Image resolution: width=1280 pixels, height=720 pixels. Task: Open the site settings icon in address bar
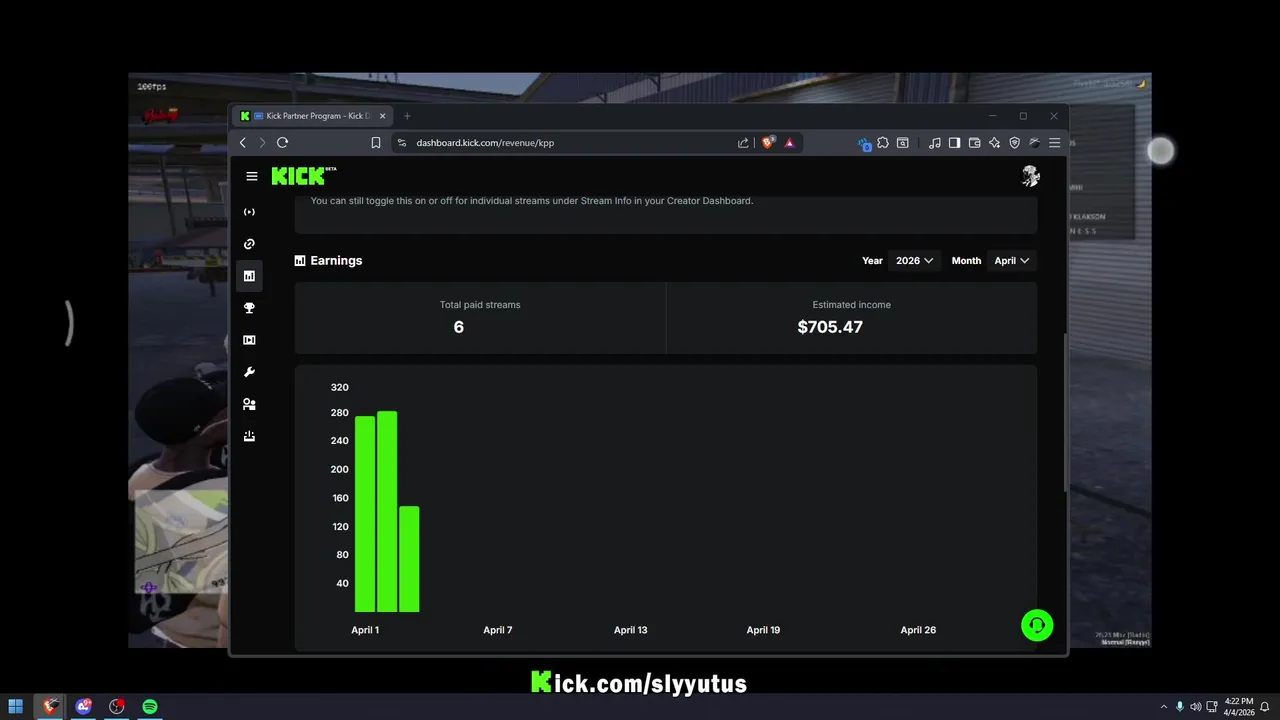point(402,143)
